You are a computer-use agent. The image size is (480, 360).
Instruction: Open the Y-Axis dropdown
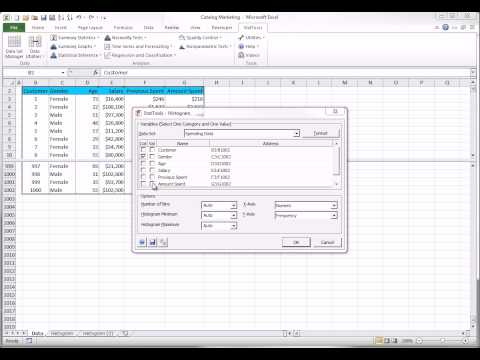pos(334,216)
